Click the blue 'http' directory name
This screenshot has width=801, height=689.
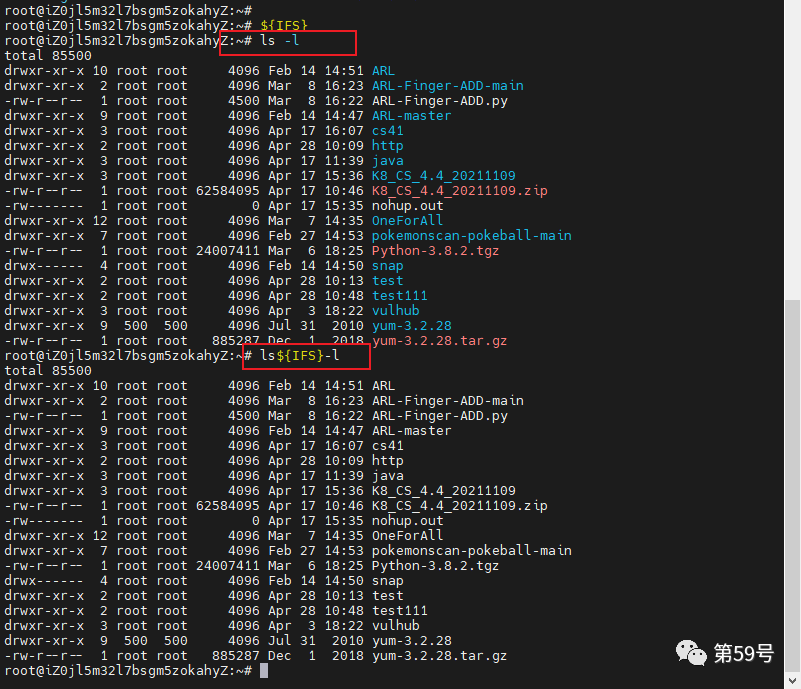coord(388,146)
